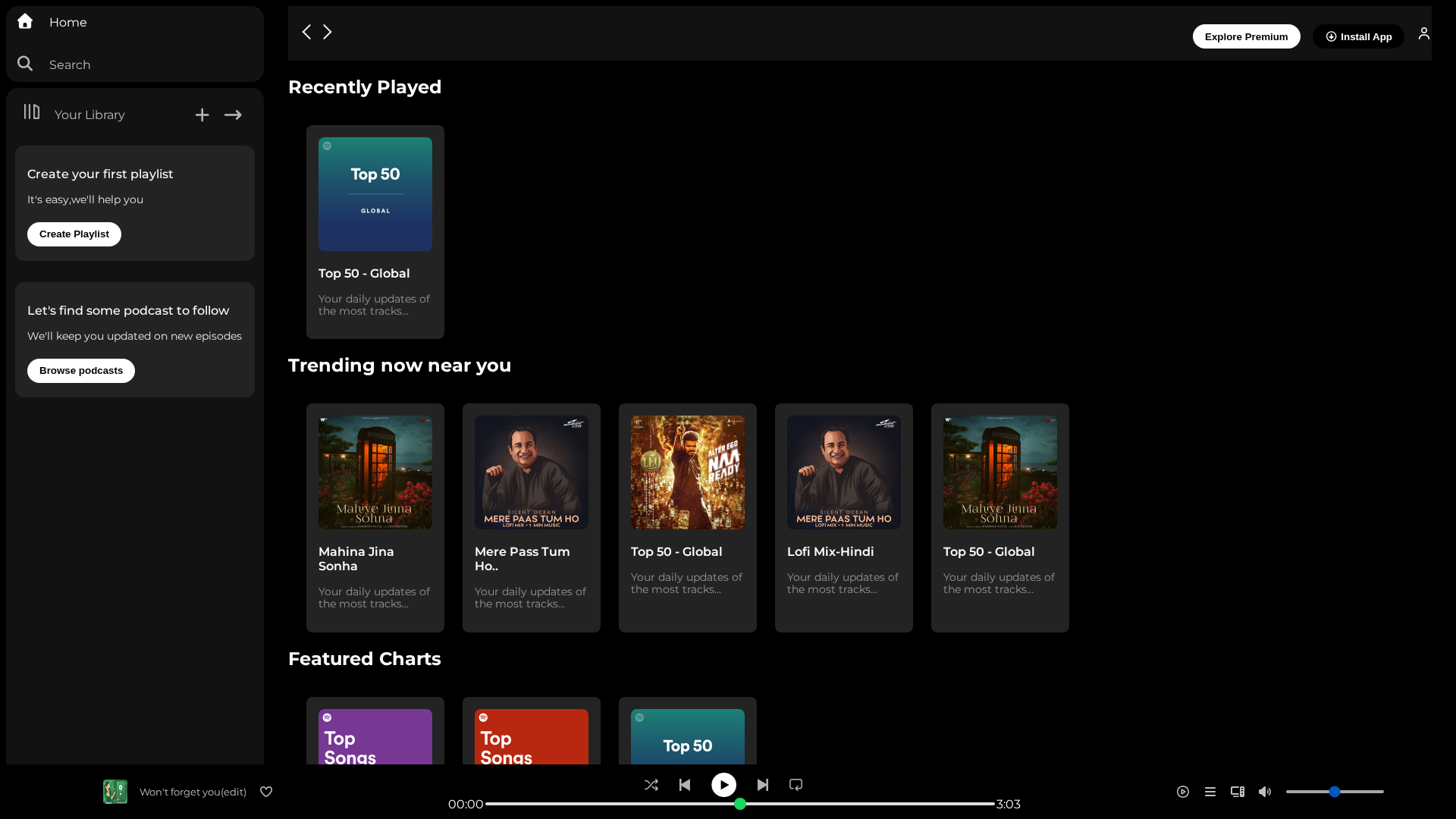
Task: Click Your Library label
Action: tap(89, 115)
